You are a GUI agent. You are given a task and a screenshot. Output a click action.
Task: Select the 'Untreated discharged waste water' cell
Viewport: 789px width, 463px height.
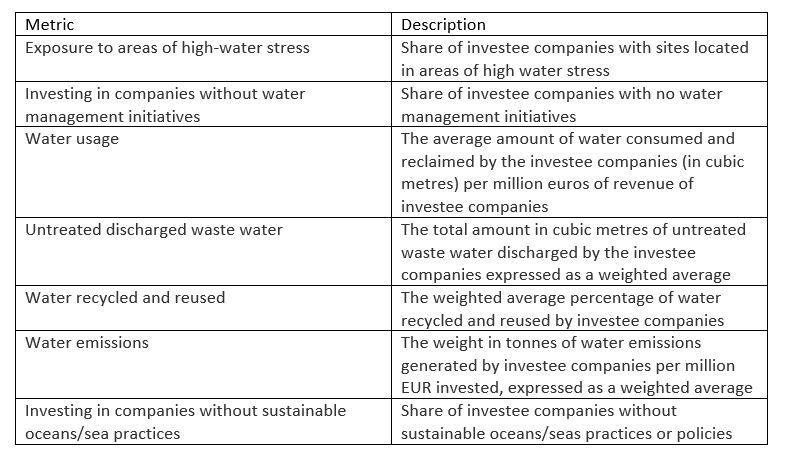pos(203,252)
